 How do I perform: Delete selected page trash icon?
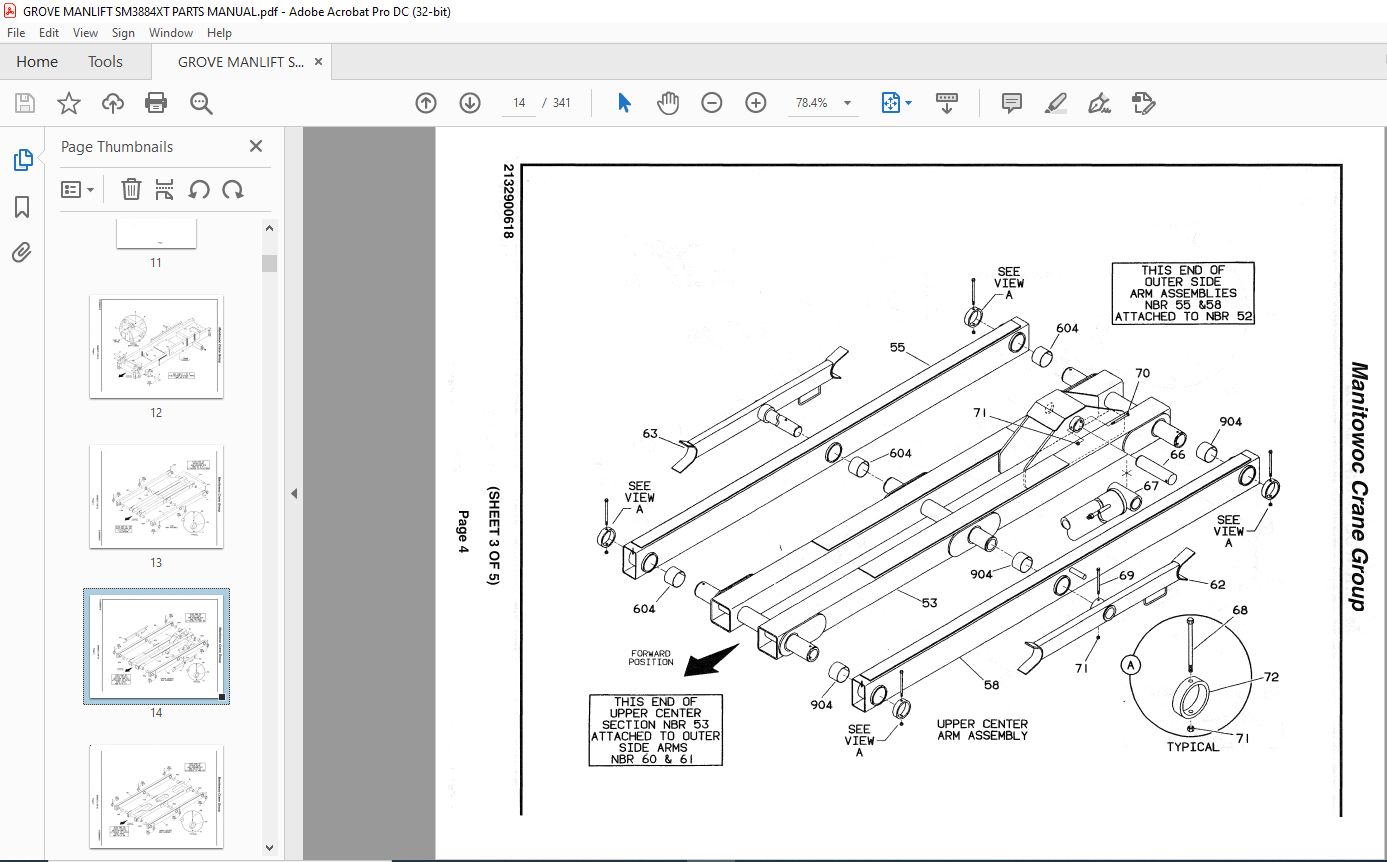click(131, 189)
